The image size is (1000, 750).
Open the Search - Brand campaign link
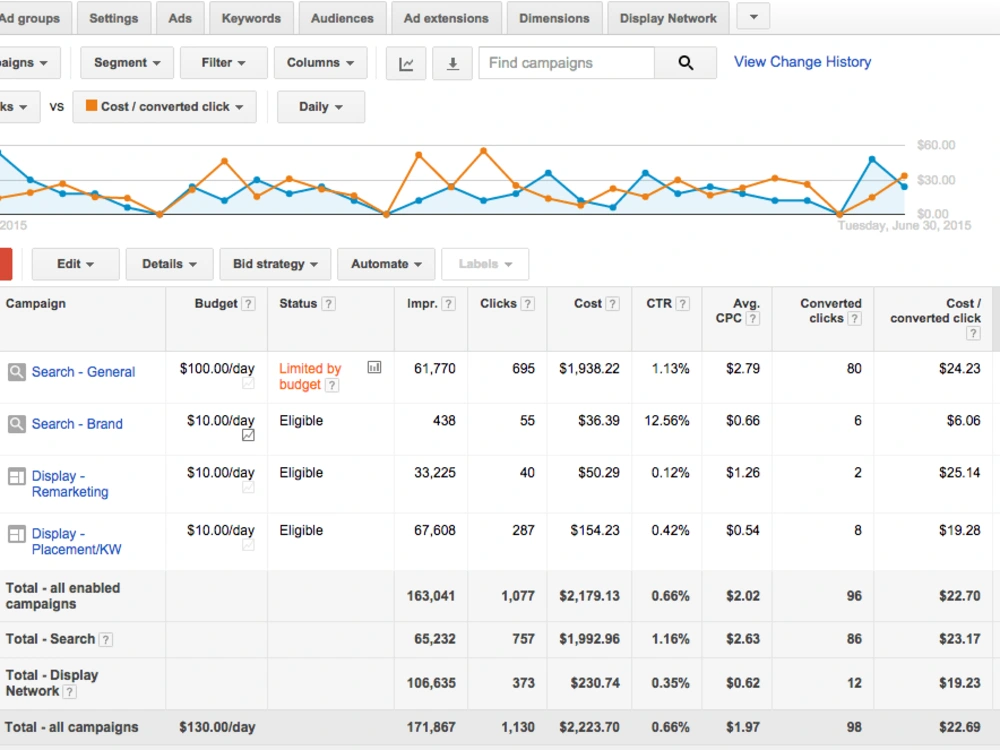[77, 424]
